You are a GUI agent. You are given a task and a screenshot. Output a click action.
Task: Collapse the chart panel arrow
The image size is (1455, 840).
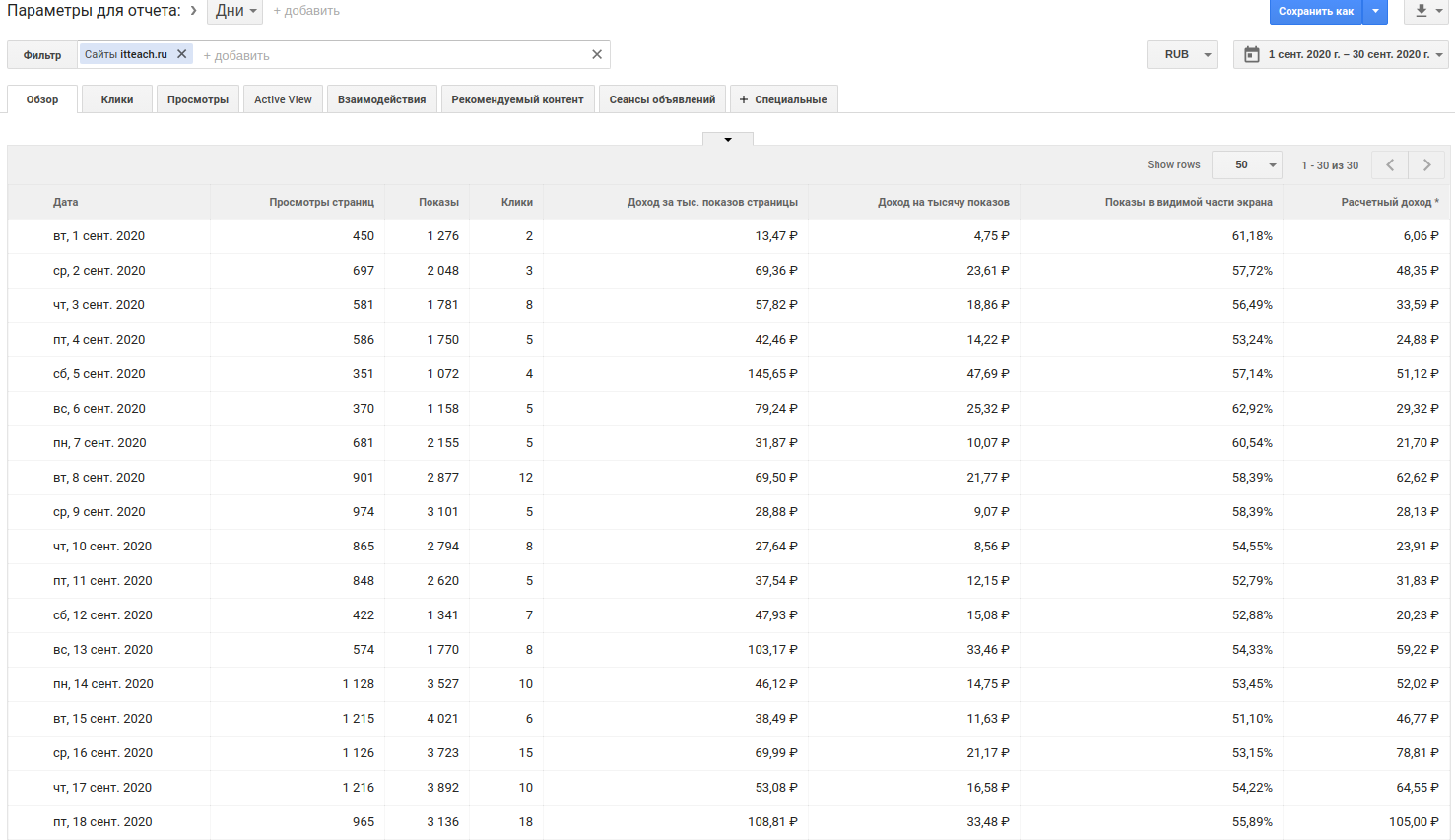[728, 139]
